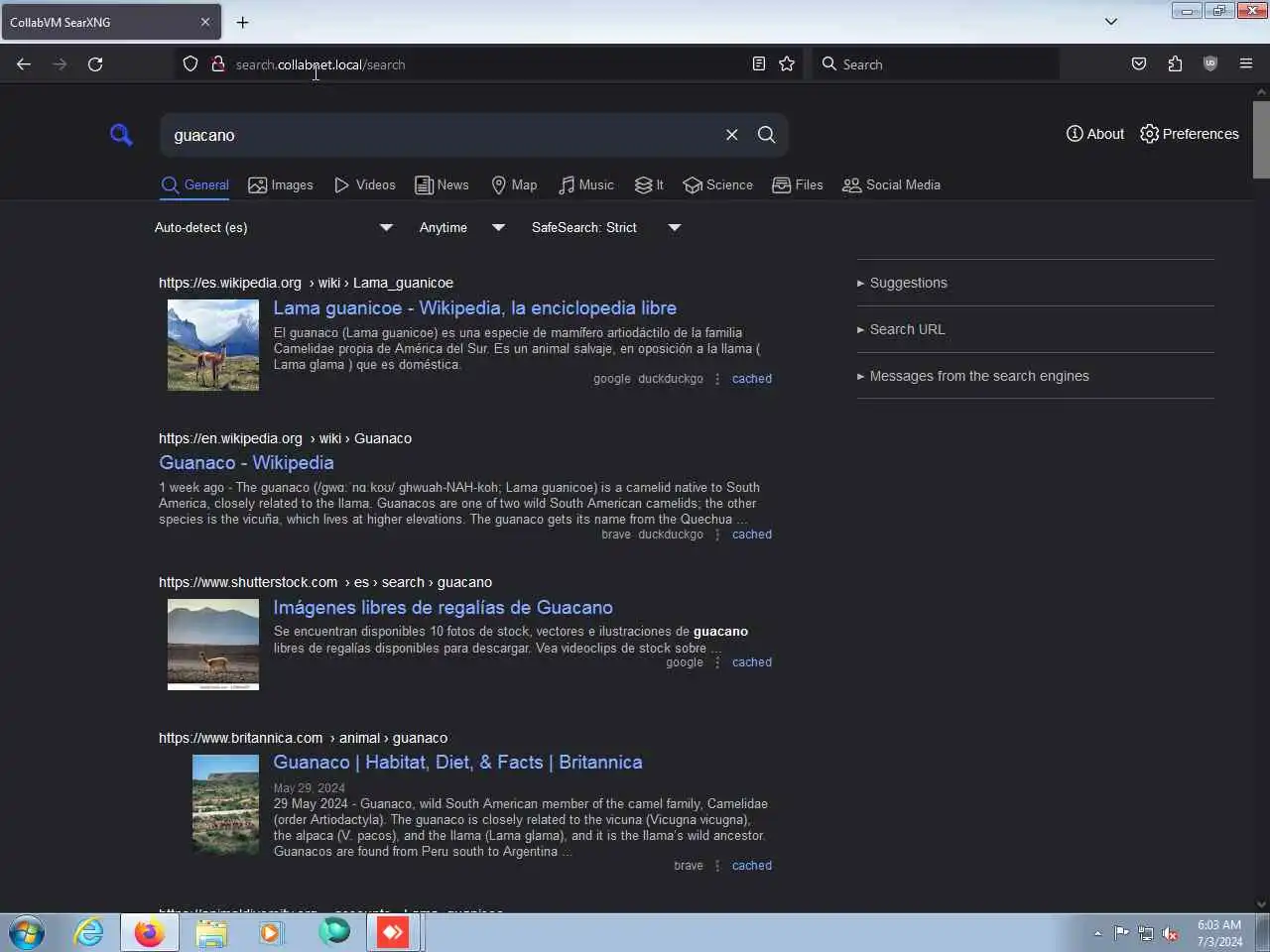Open cached link for Shutterstock result
The width and height of the screenshot is (1270, 952).
tap(752, 662)
